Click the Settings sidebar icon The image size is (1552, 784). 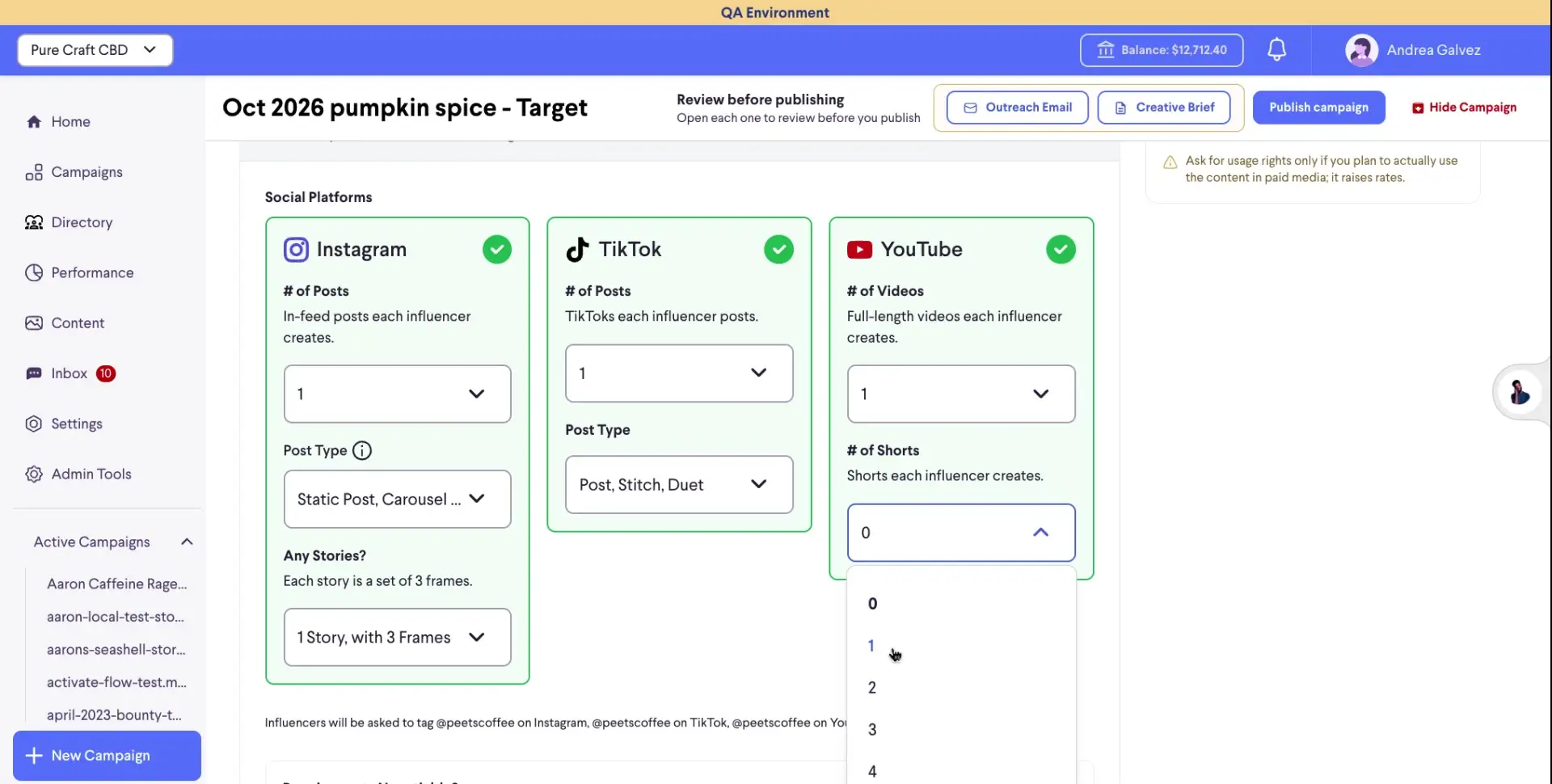pos(34,424)
